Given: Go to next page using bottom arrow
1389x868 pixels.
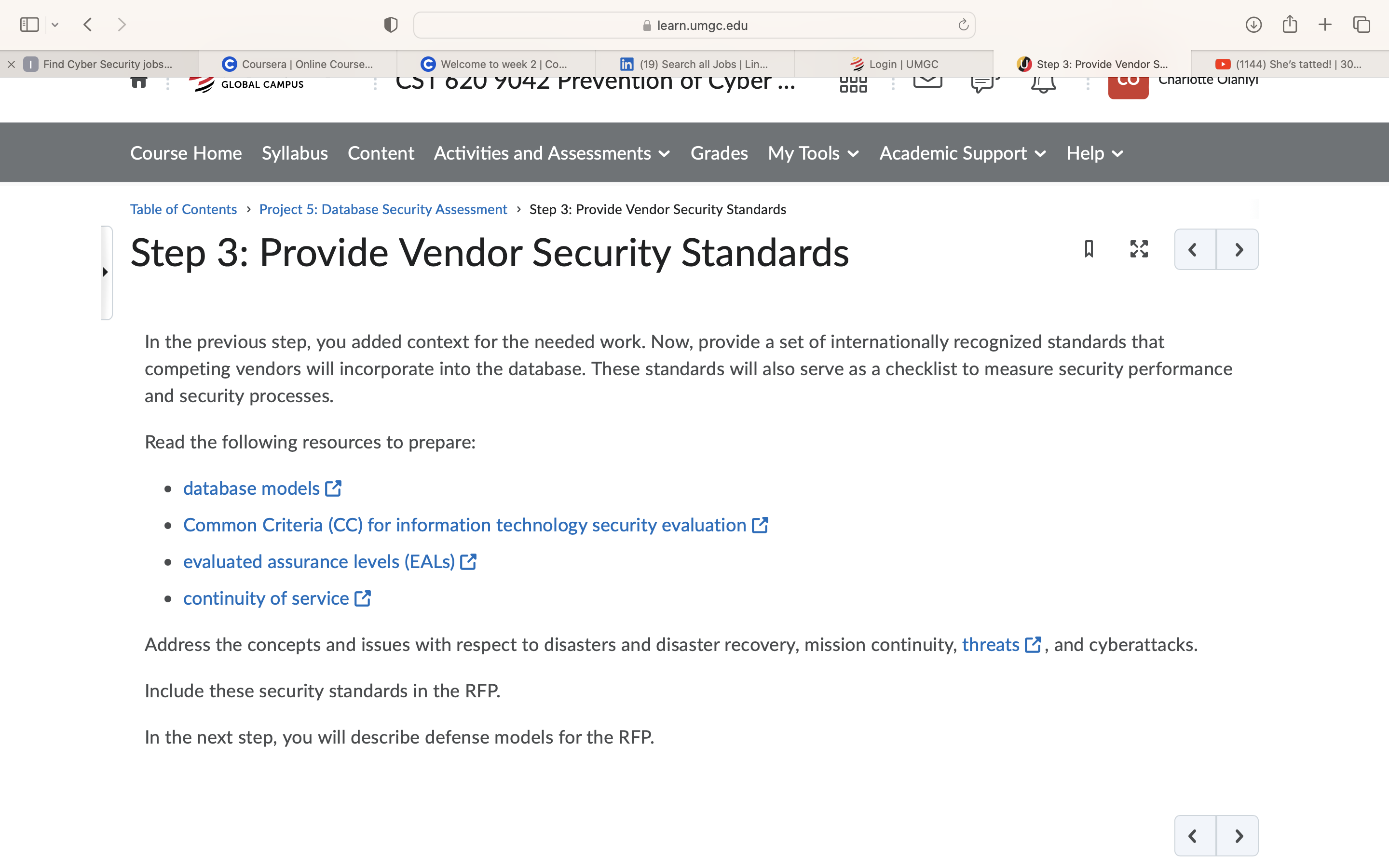Looking at the screenshot, I should tap(1238, 836).
